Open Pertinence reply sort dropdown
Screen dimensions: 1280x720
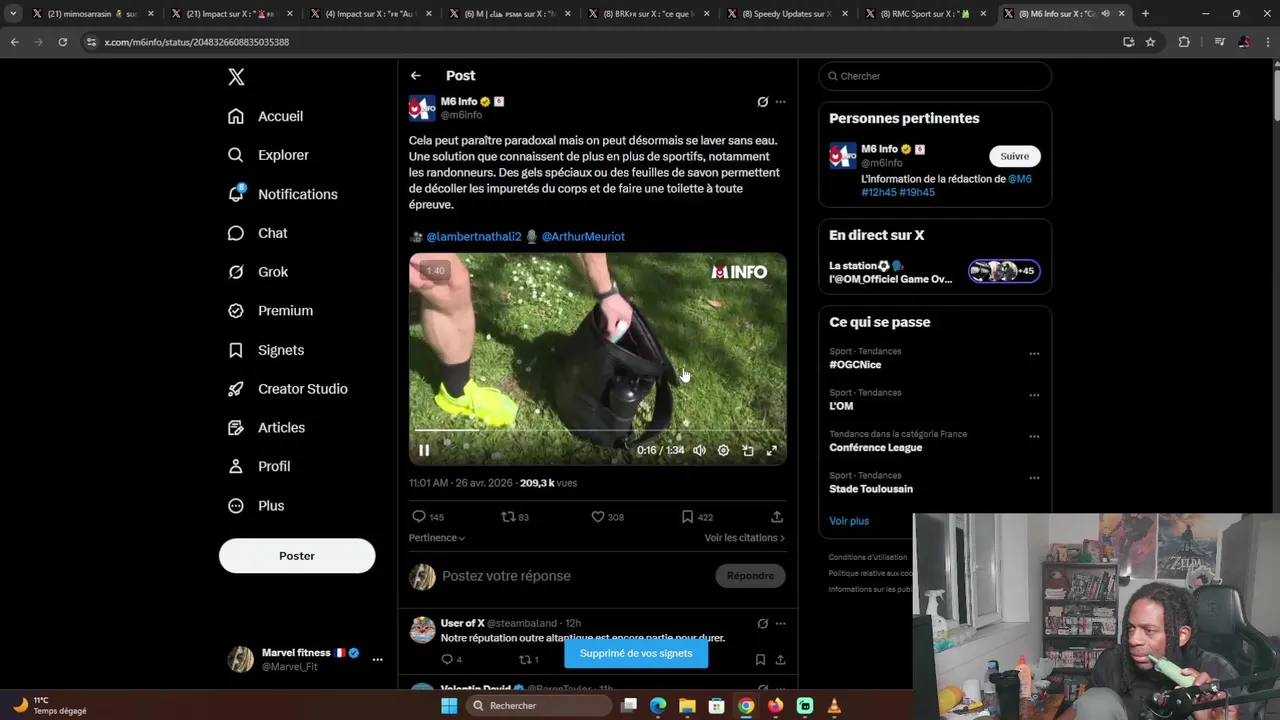[x=437, y=538]
